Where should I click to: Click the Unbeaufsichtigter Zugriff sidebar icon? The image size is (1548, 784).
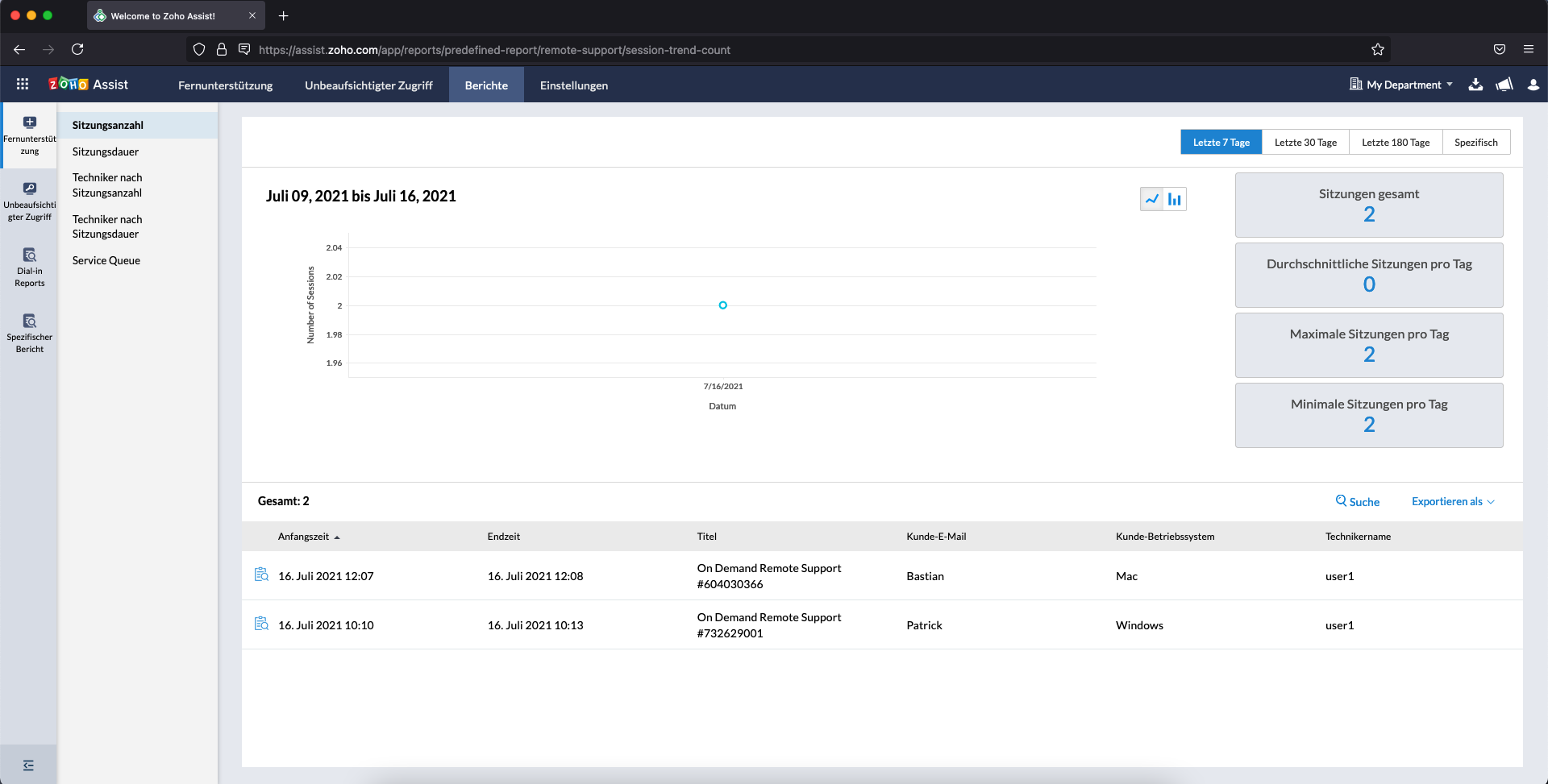(30, 201)
